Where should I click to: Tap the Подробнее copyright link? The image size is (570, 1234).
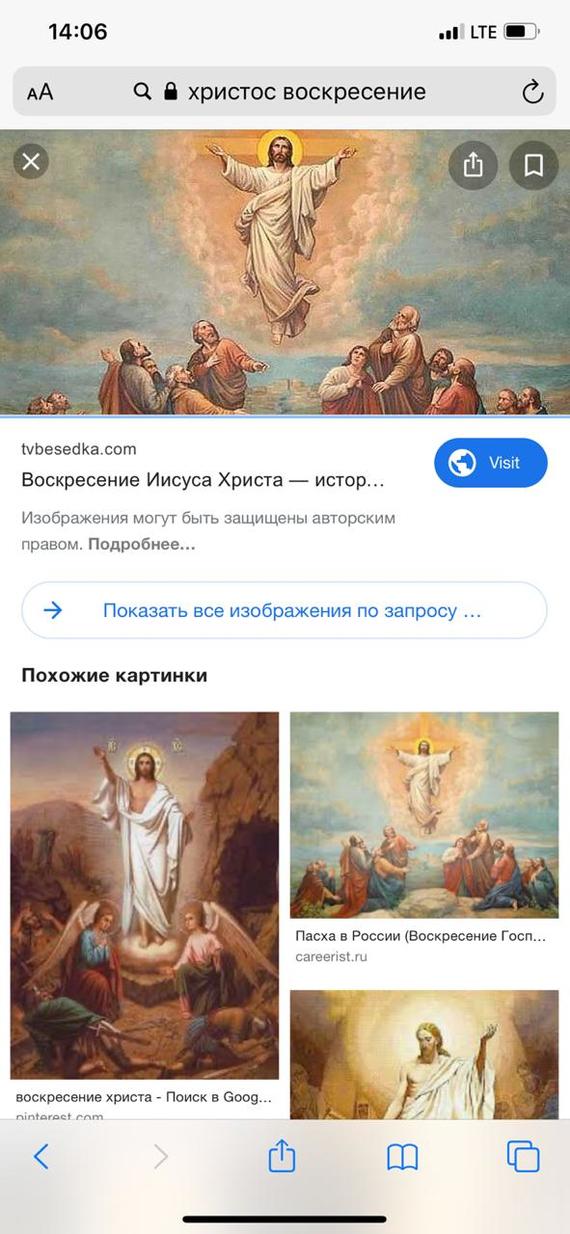pyautogui.click(x=142, y=545)
